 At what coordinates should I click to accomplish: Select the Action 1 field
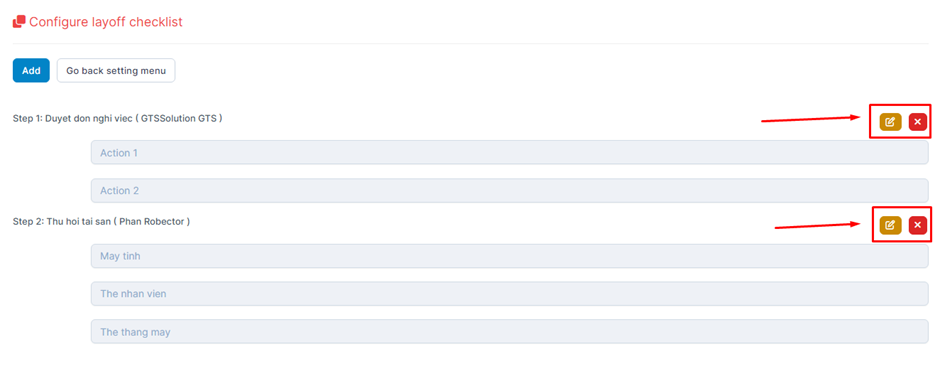point(510,153)
